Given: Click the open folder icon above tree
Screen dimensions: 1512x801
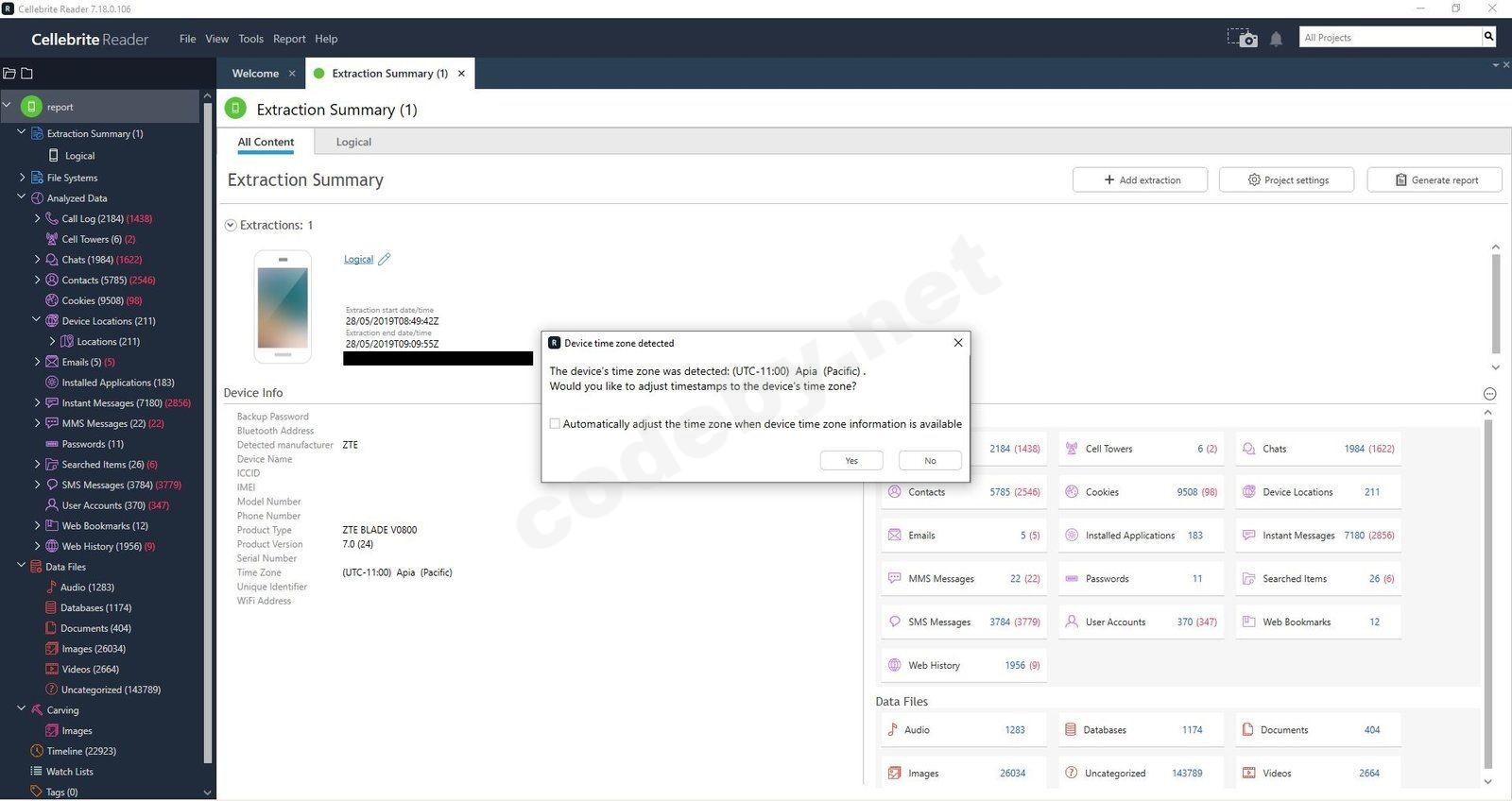Looking at the screenshot, I should click(x=9, y=74).
